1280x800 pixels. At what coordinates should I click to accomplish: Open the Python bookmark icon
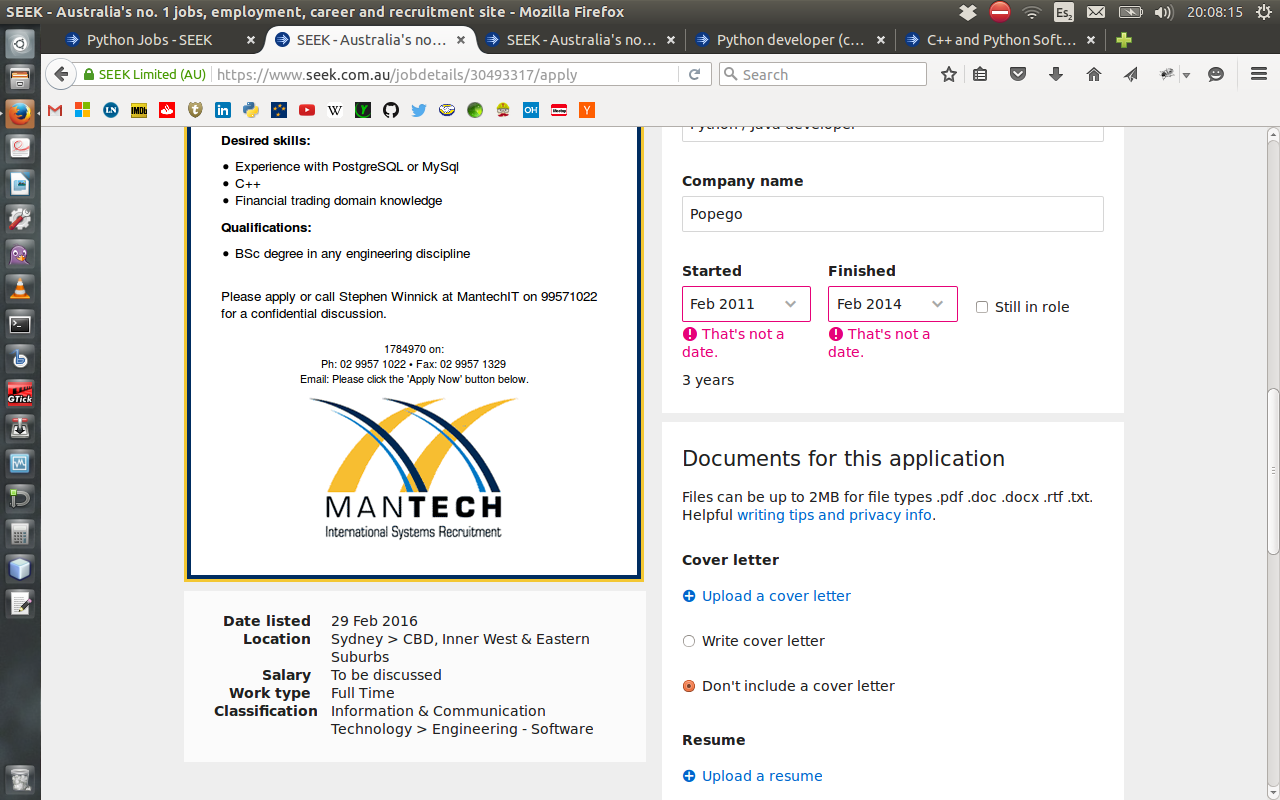click(251, 110)
